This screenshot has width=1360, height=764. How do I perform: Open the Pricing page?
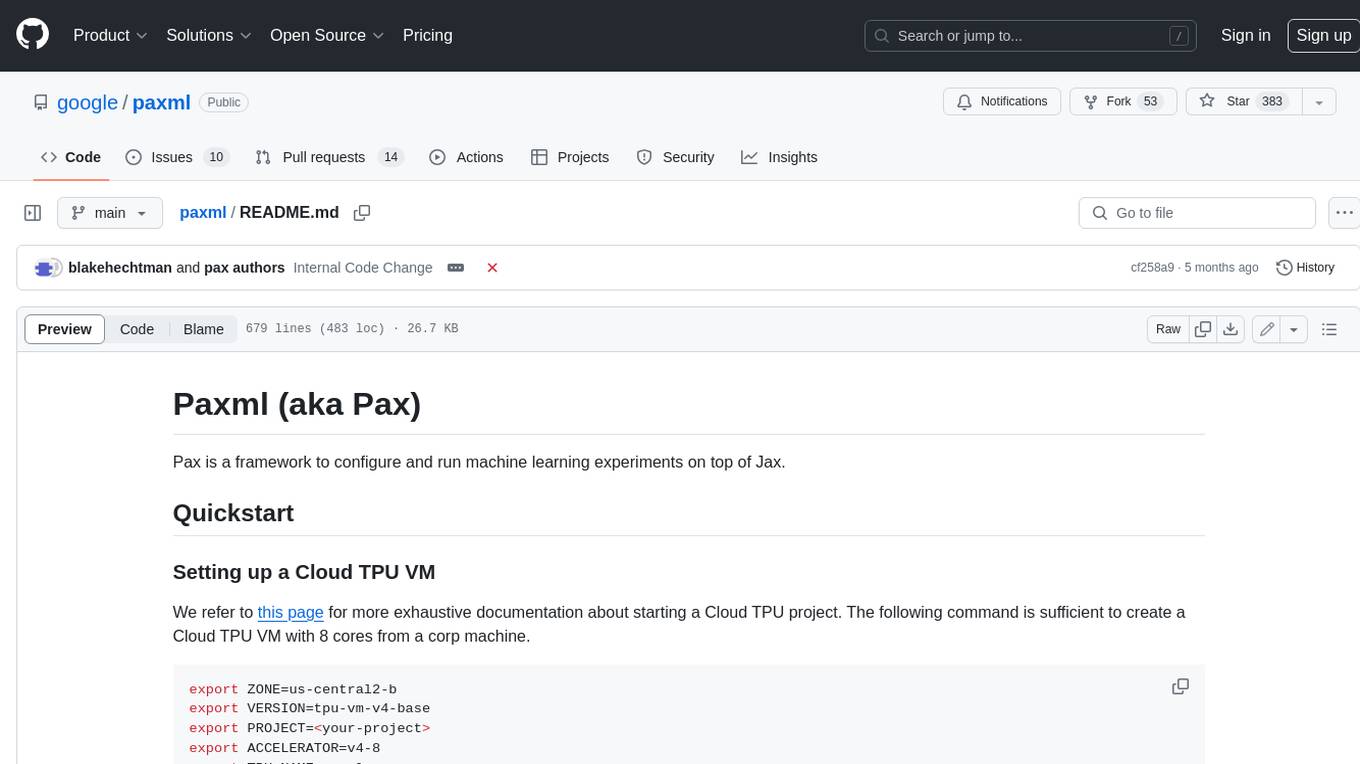pyautogui.click(x=427, y=35)
